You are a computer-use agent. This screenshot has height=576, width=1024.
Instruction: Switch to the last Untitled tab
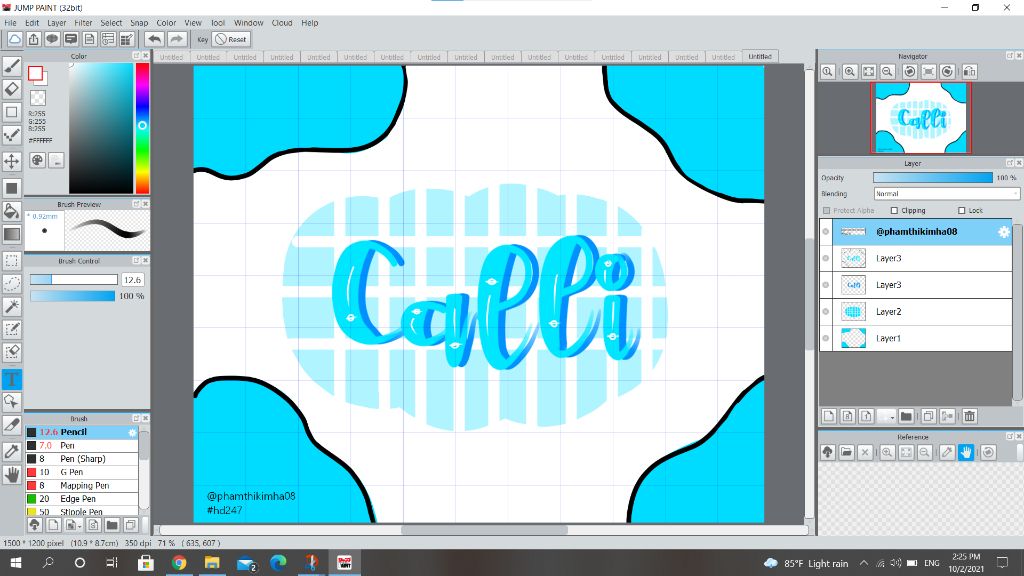point(760,57)
